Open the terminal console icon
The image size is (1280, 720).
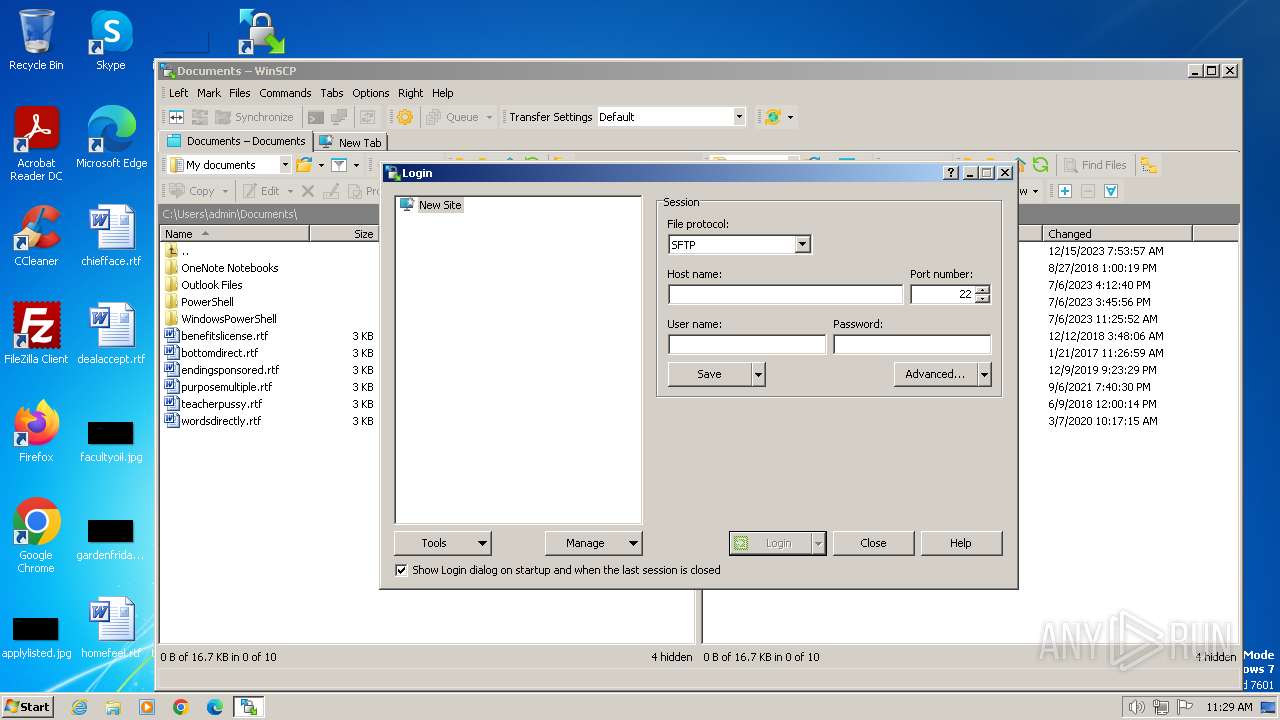(x=316, y=117)
